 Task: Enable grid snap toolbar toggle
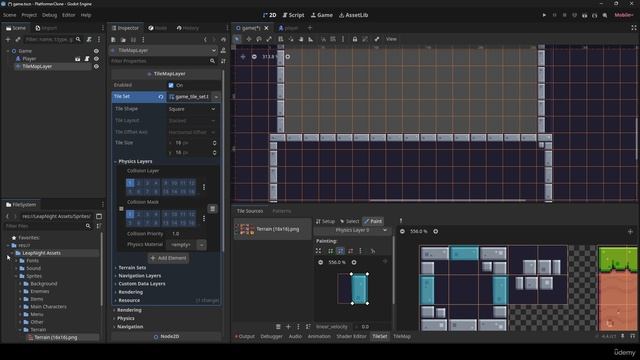(333, 39)
